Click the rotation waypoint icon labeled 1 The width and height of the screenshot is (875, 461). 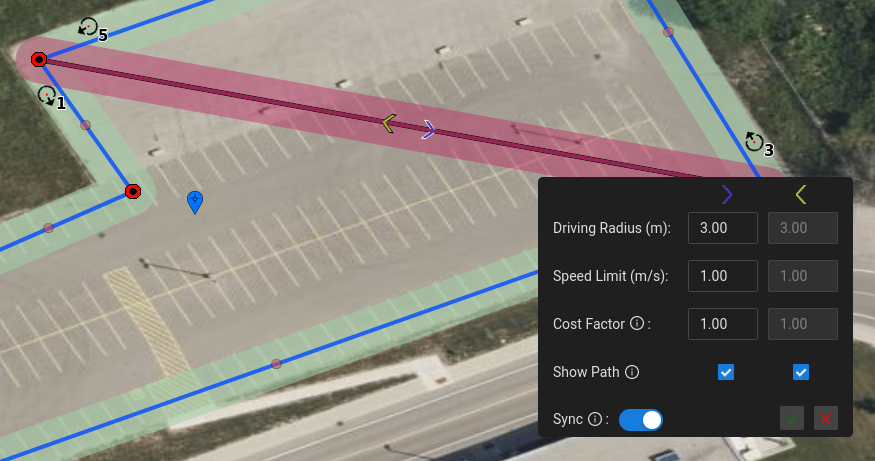47,95
